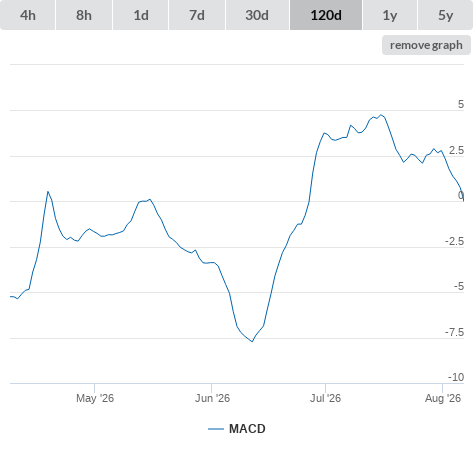Click the May '26 axis label
Image resolution: width=474 pixels, height=455 pixels.
(95, 398)
